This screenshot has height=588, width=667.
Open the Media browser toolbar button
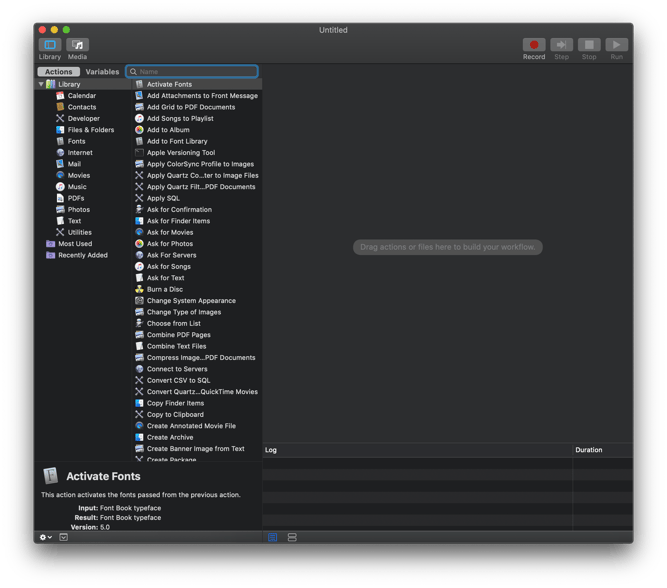[x=77, y=45]
